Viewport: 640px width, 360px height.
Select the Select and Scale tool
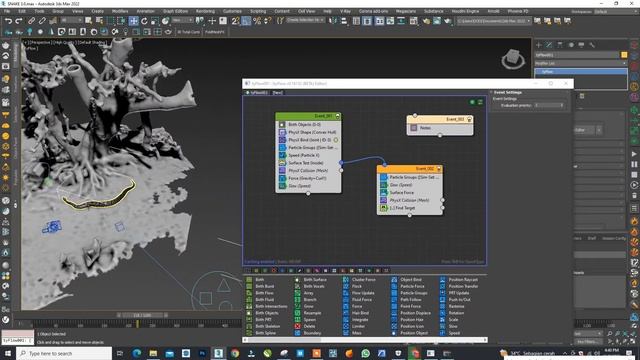(155, 21)
